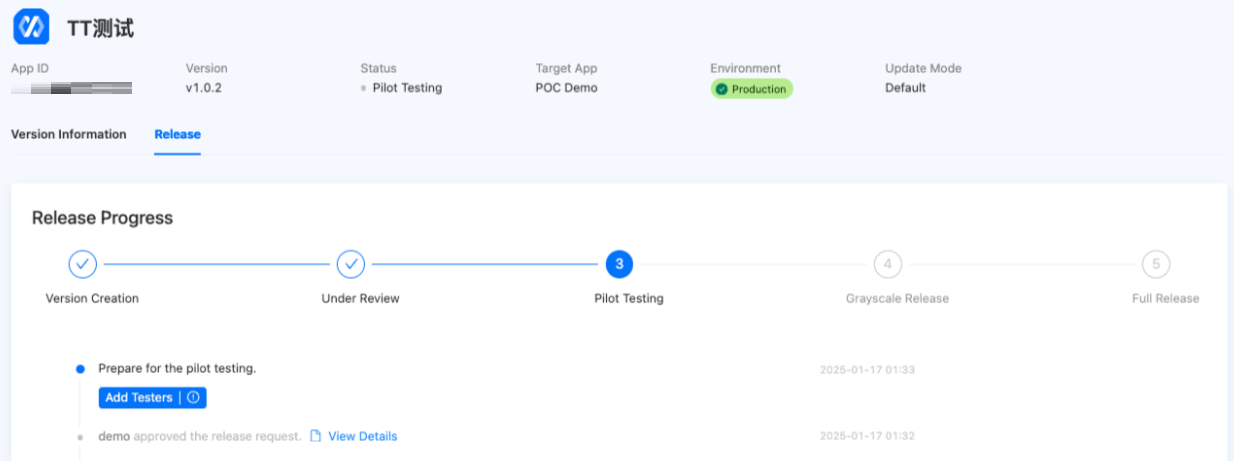Click the blue timeline dot for pilot testing
This screenshot has width=1234, height=461.
coord(80,369)
